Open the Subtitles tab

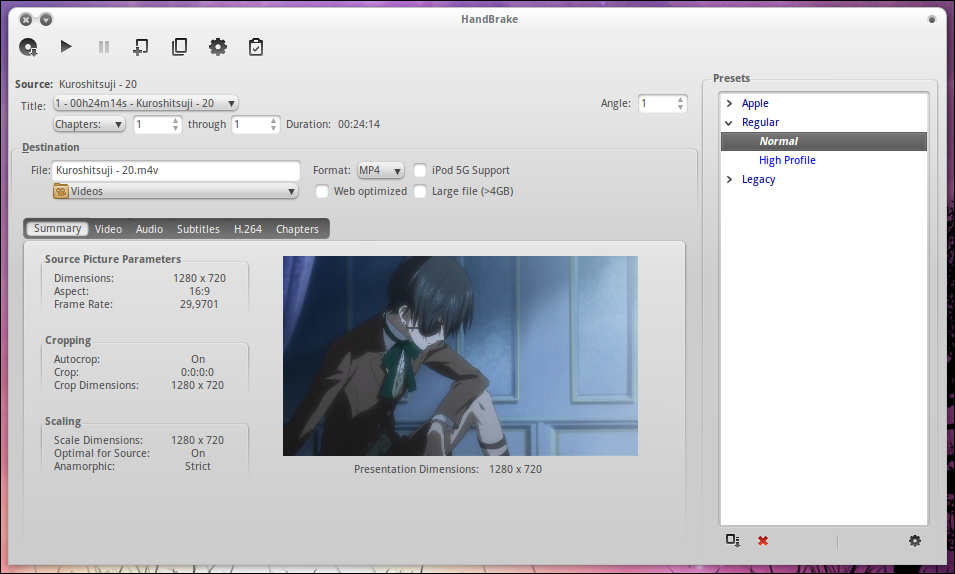pyautogui.click(x=198, y=229)
